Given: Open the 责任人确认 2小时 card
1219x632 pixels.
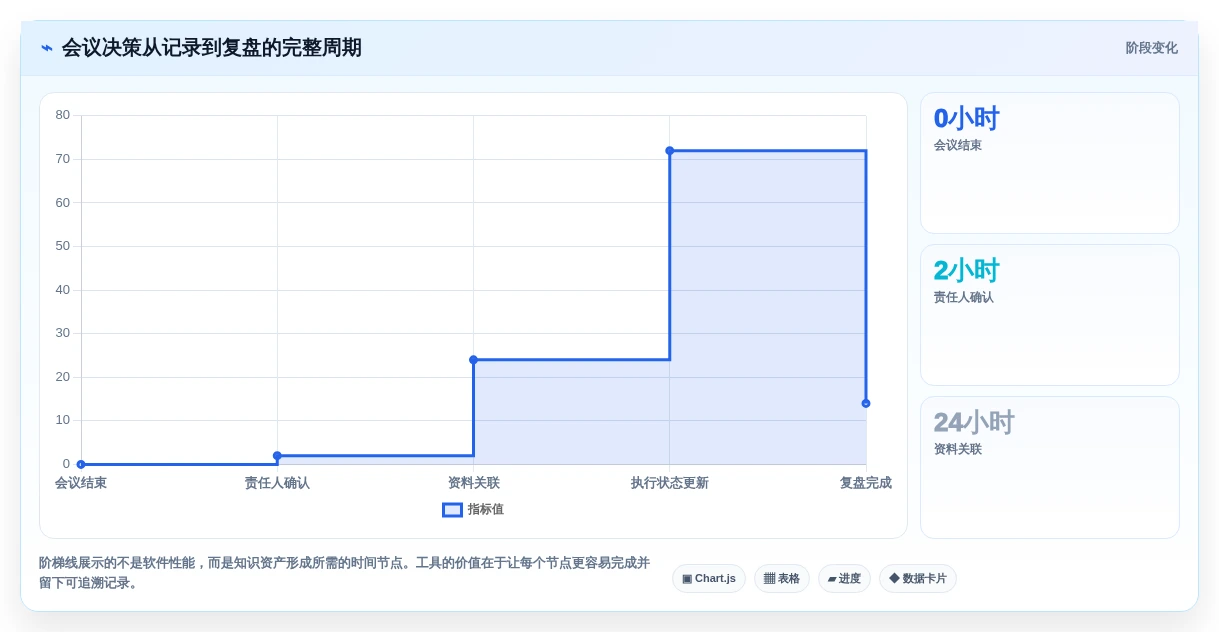Looking at the screenshot, I should tap(1049, 315).
